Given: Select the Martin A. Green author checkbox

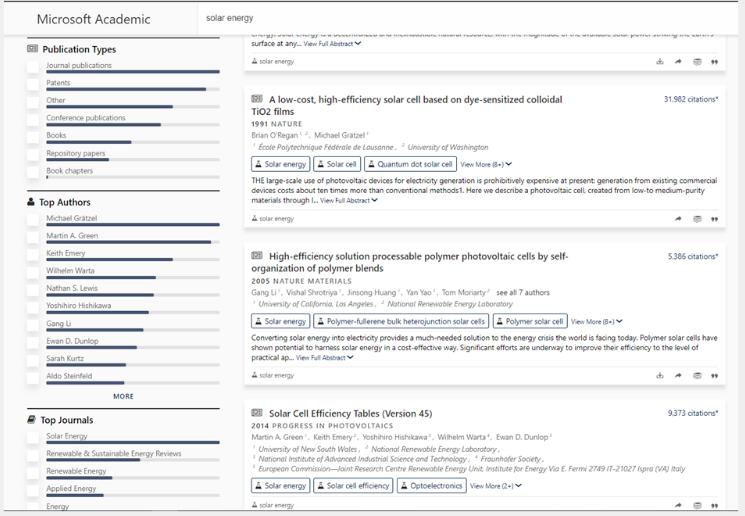Looking at the screenshot, I should 33,238.
